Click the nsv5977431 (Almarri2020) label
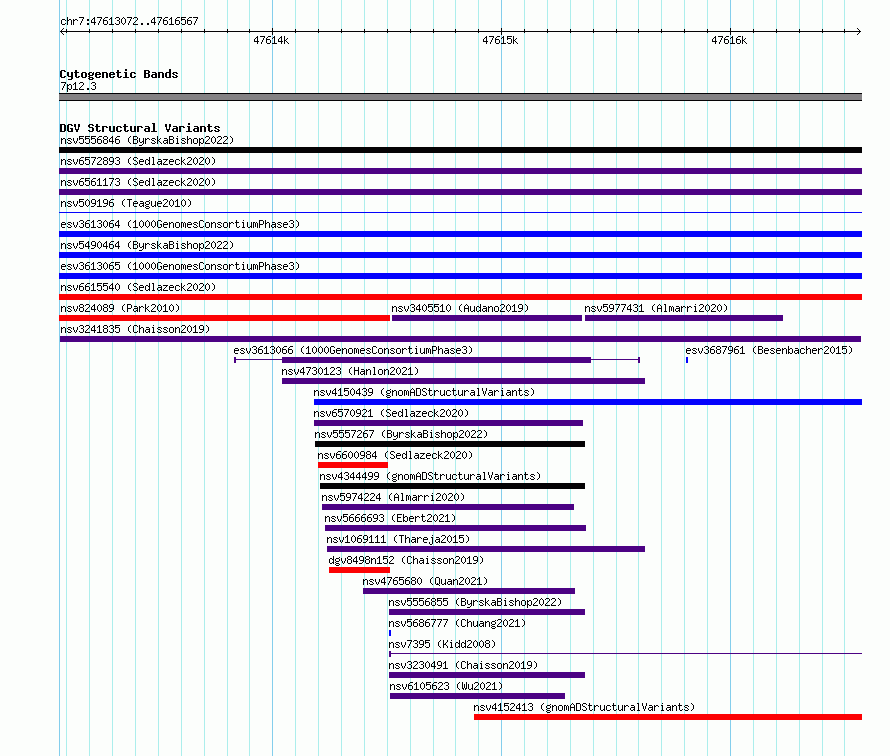Image resolution: width=890 pixels, height=756 pixels. [656, 308]
